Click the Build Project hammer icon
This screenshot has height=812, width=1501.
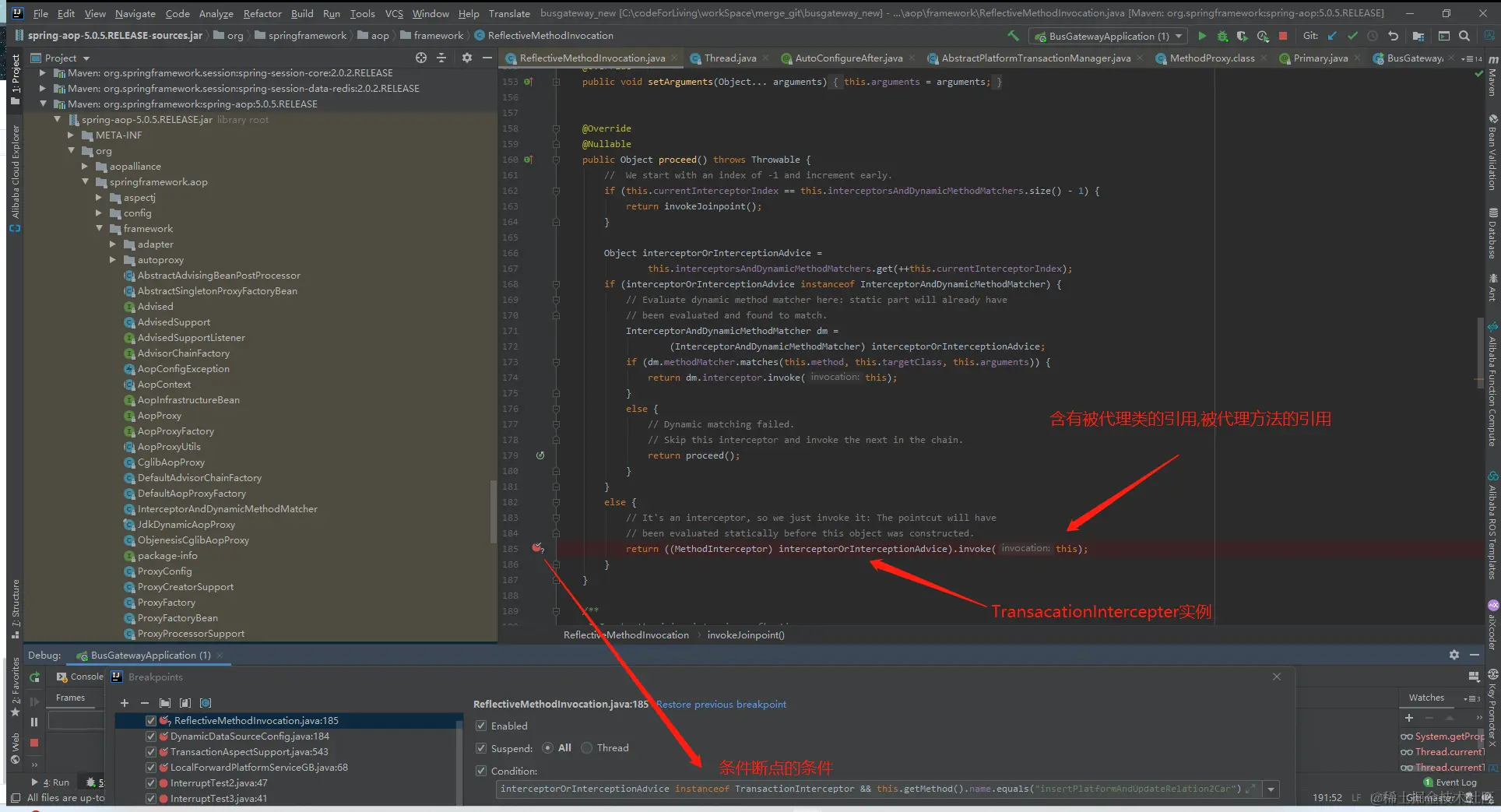(1013, 36)
